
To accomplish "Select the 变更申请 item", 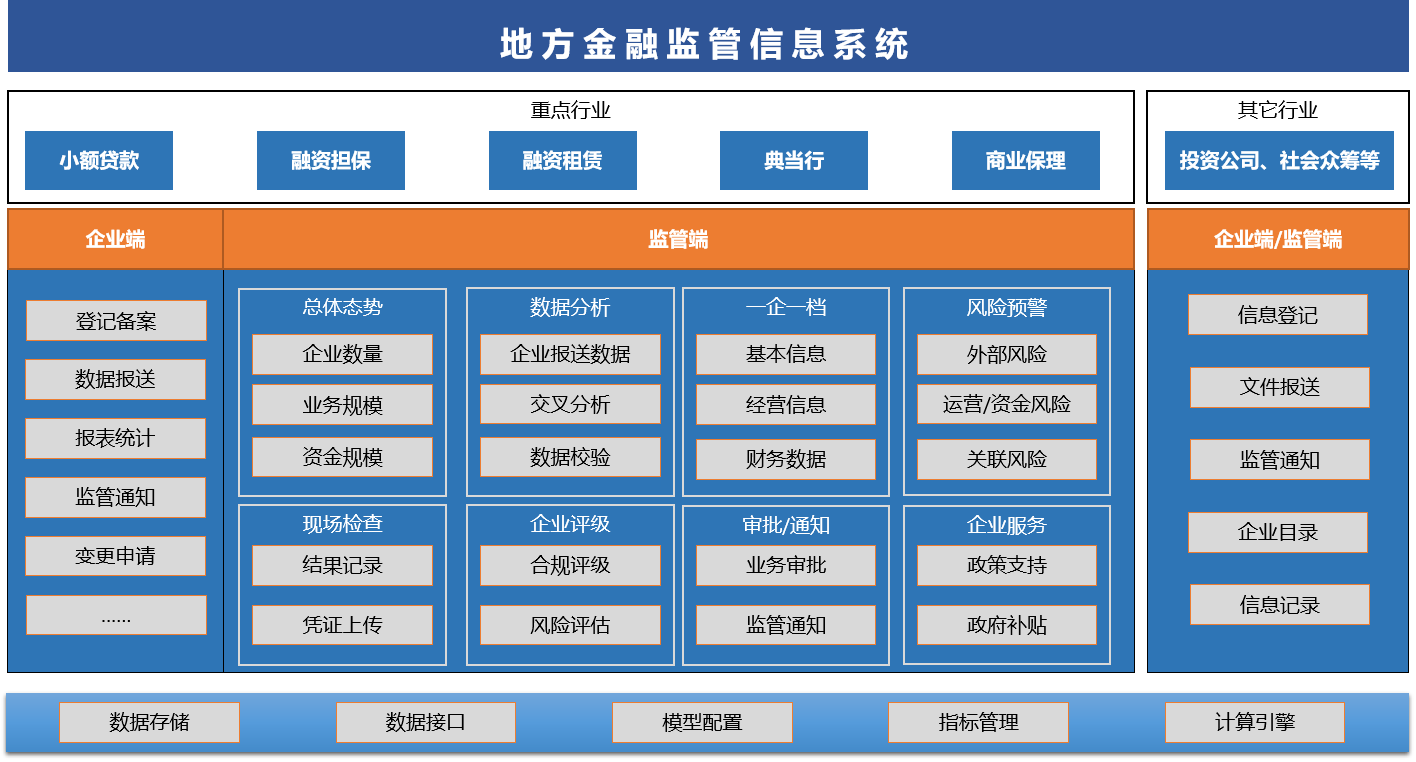I will click(116, 556).
